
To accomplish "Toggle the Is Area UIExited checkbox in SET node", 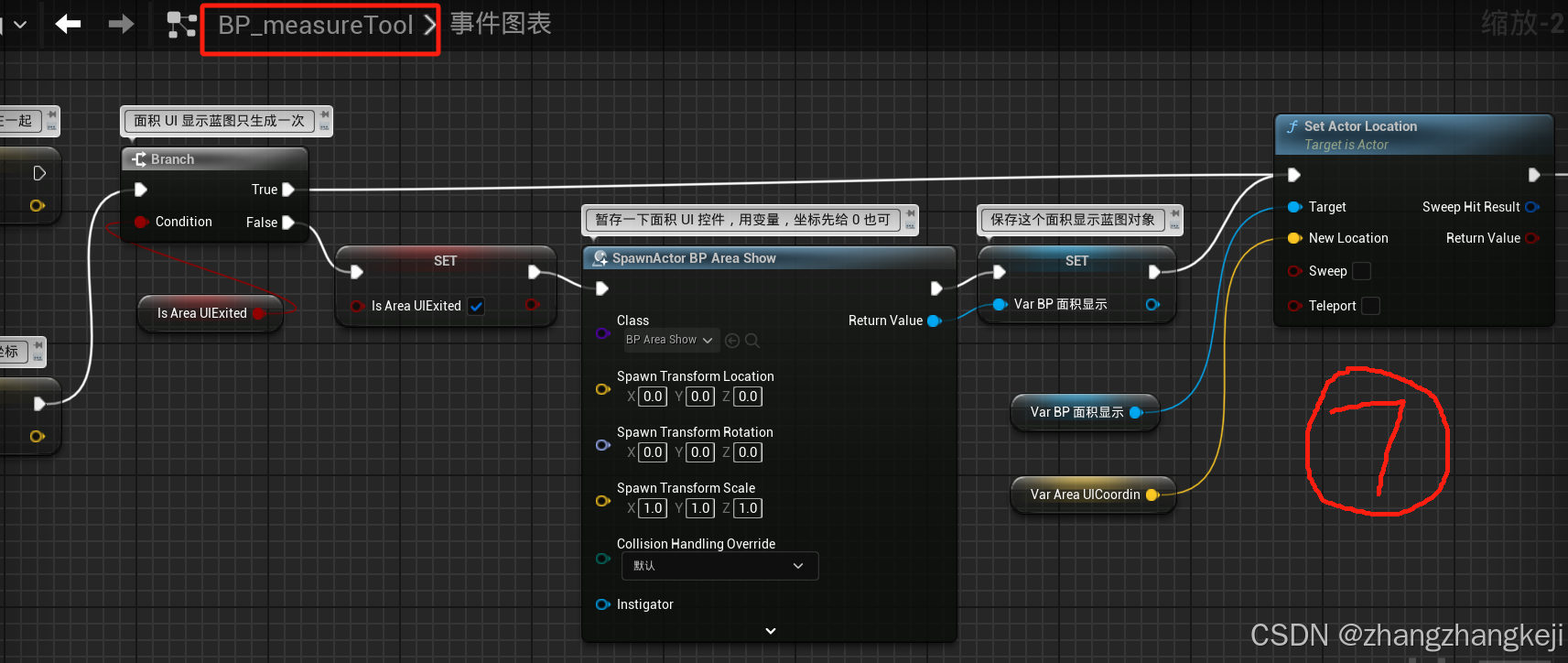I will pyautogui.click(x=476, y=307).
